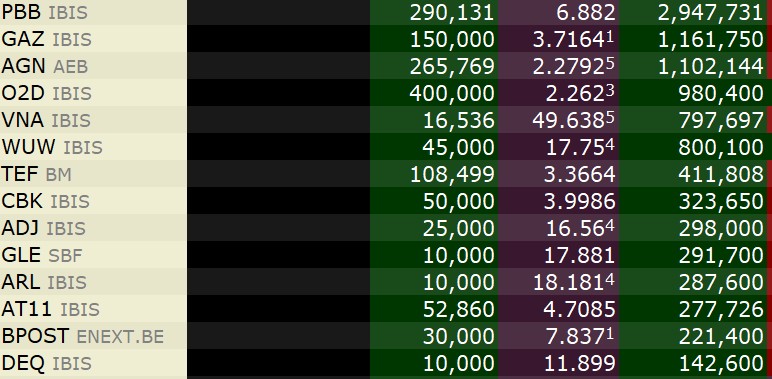Click quantity 290,131 in PBB row
This screenshot has width=772, height=379.
pos(451,13)
